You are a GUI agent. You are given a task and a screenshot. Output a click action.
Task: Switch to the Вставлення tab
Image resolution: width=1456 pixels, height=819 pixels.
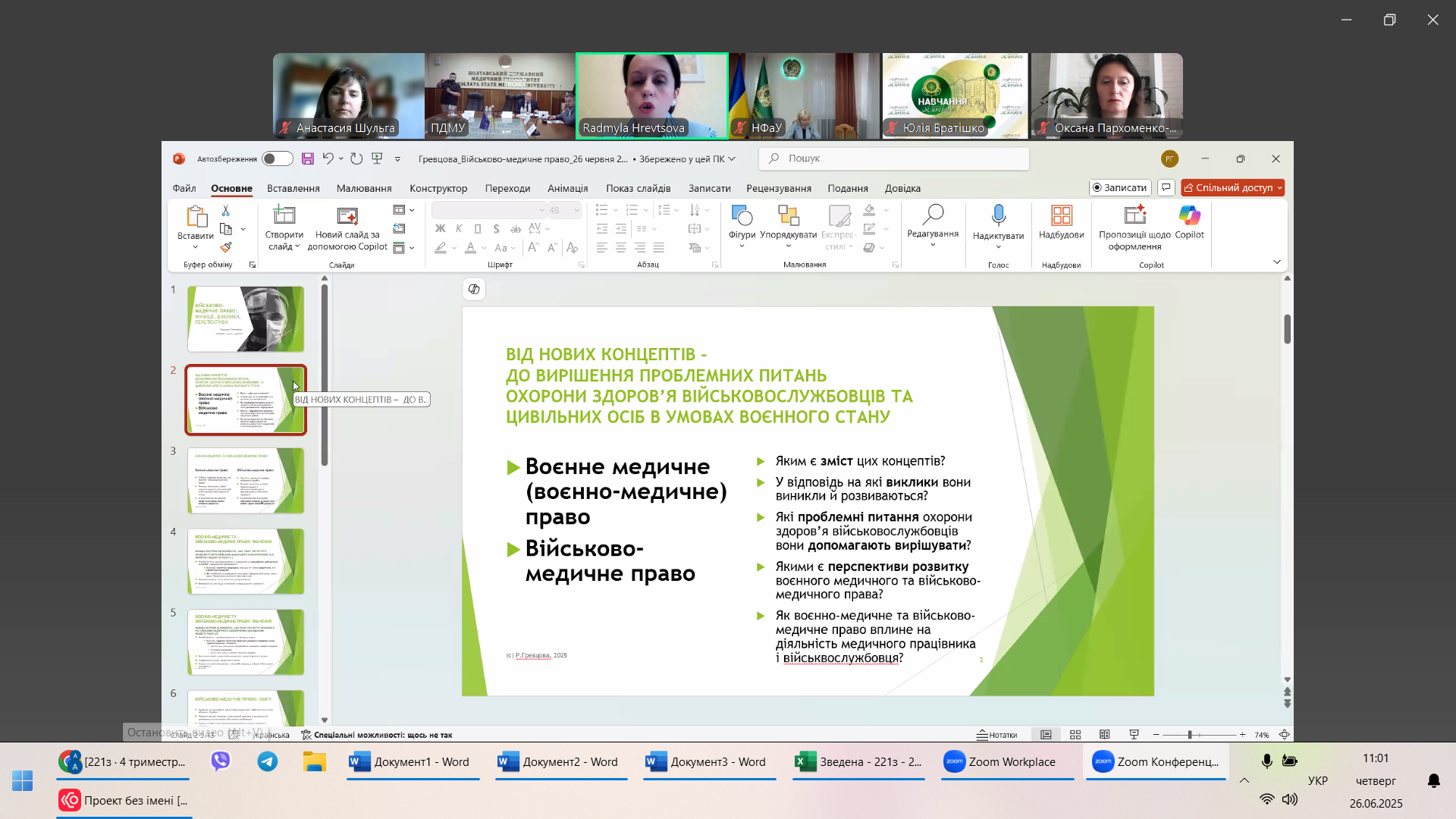[293, 188]
